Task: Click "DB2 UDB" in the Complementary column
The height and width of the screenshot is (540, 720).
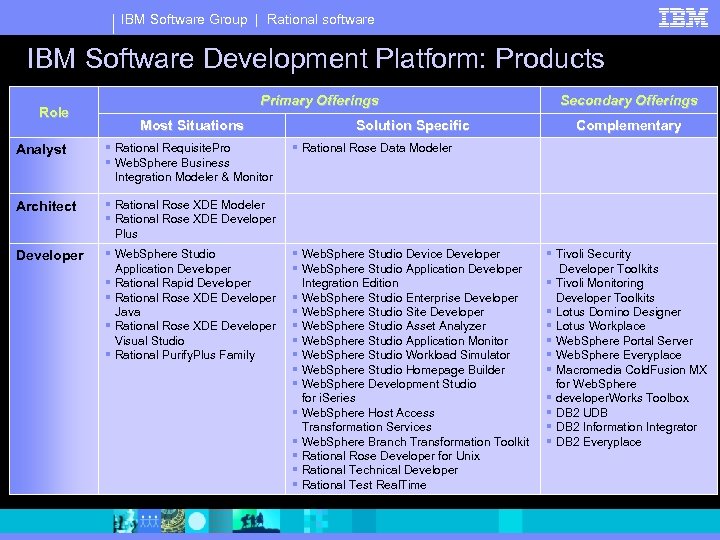Action: tap(582, 413)
